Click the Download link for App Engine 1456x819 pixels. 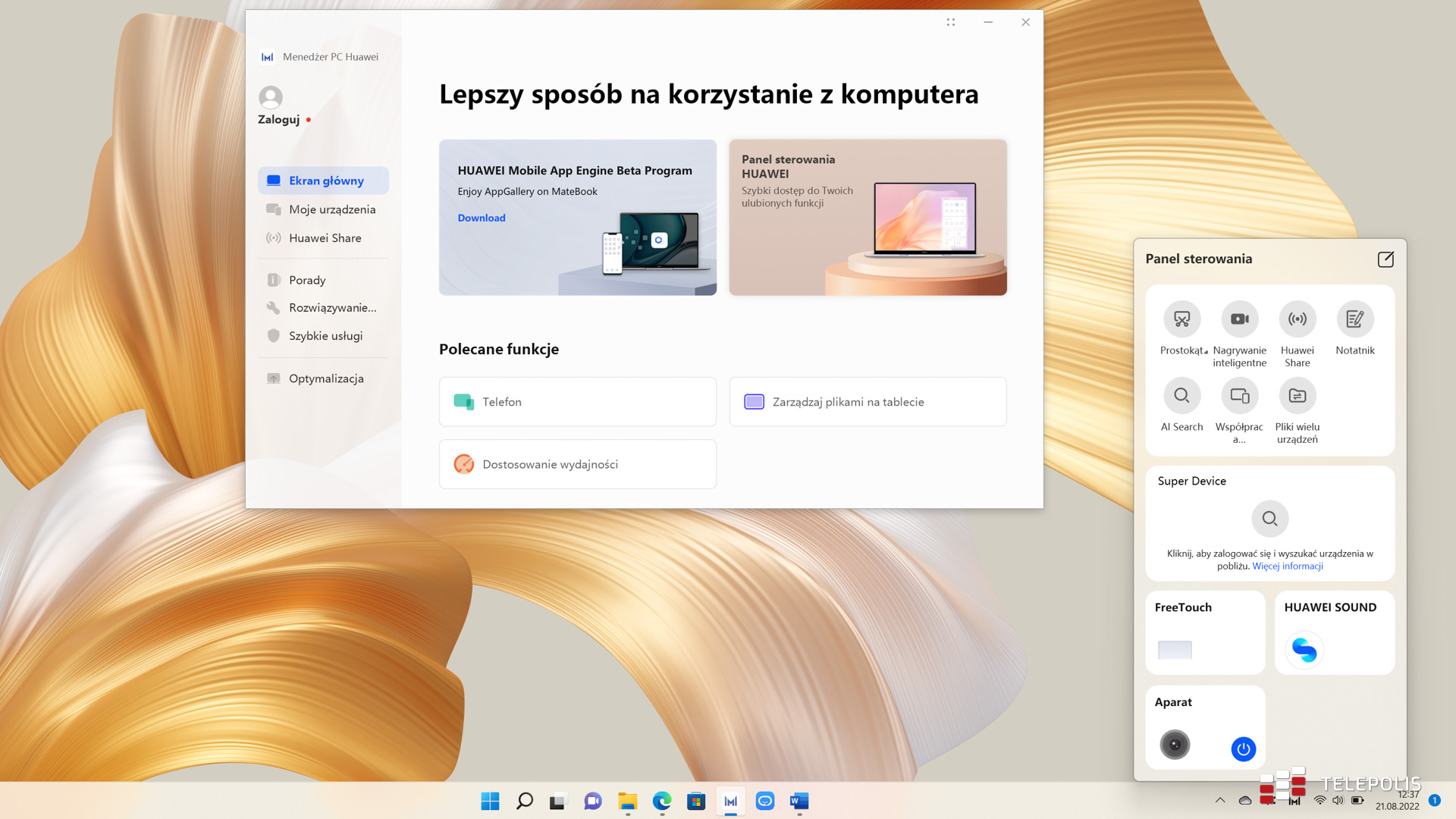(481, 218)
